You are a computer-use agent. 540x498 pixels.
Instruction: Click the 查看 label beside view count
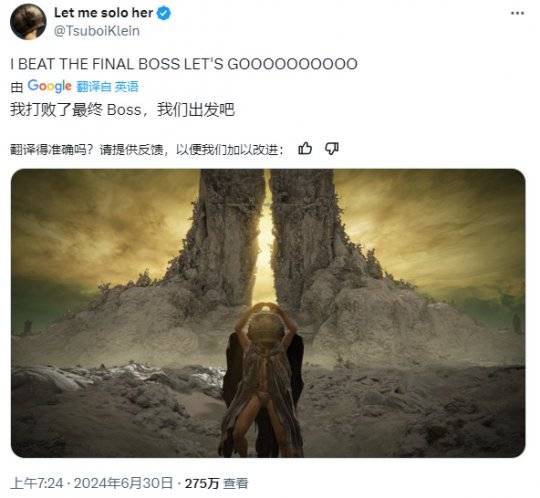coord(236,484)
